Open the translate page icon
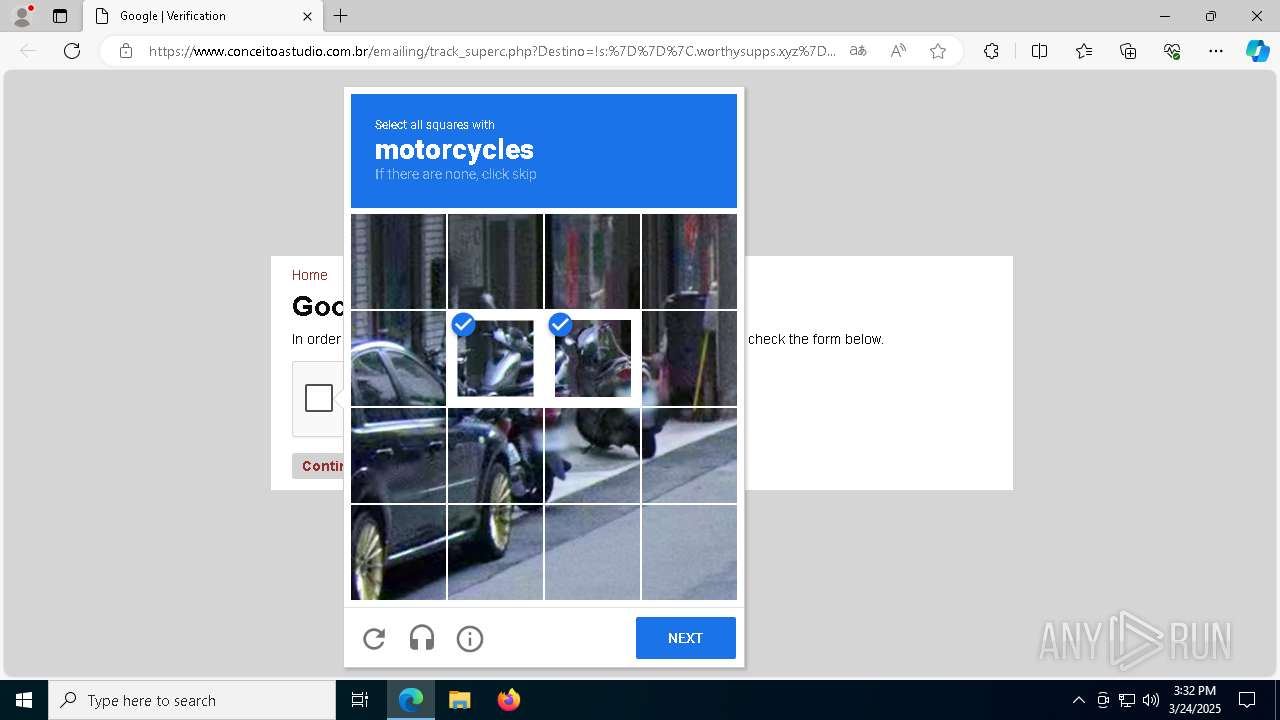This screenshot has height=720, width=1280. (x=858, y=51)
